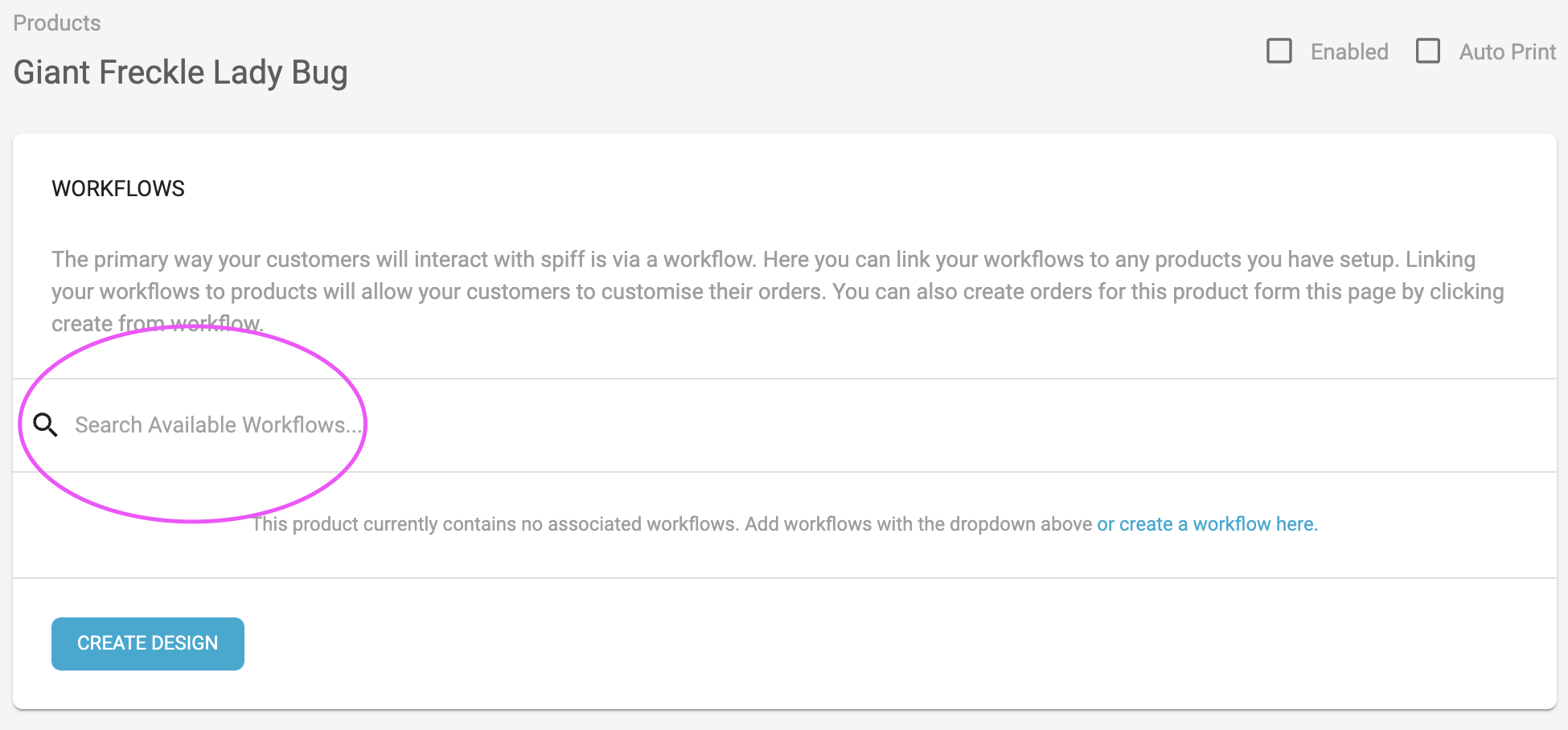Open the available workflows dropdown search
This screenshot has height=730, width=1568.
784,424
